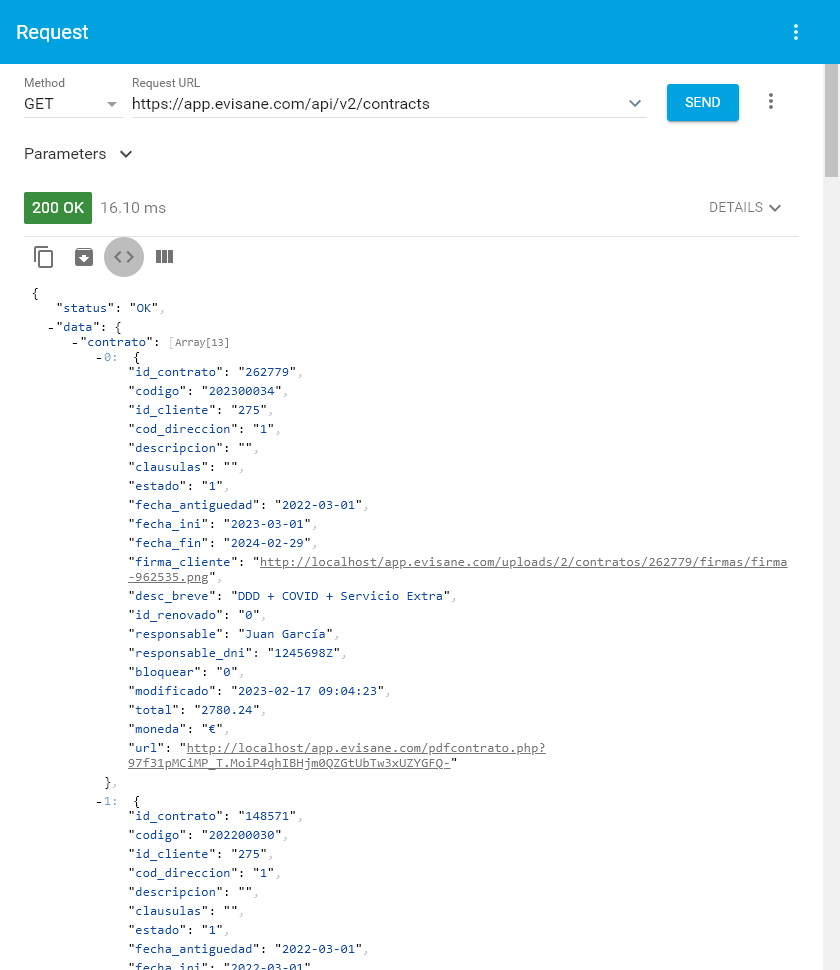Screen dimensions: 840x970
Task: Click the save response to file icon
Action: click(x=84, y=257)
